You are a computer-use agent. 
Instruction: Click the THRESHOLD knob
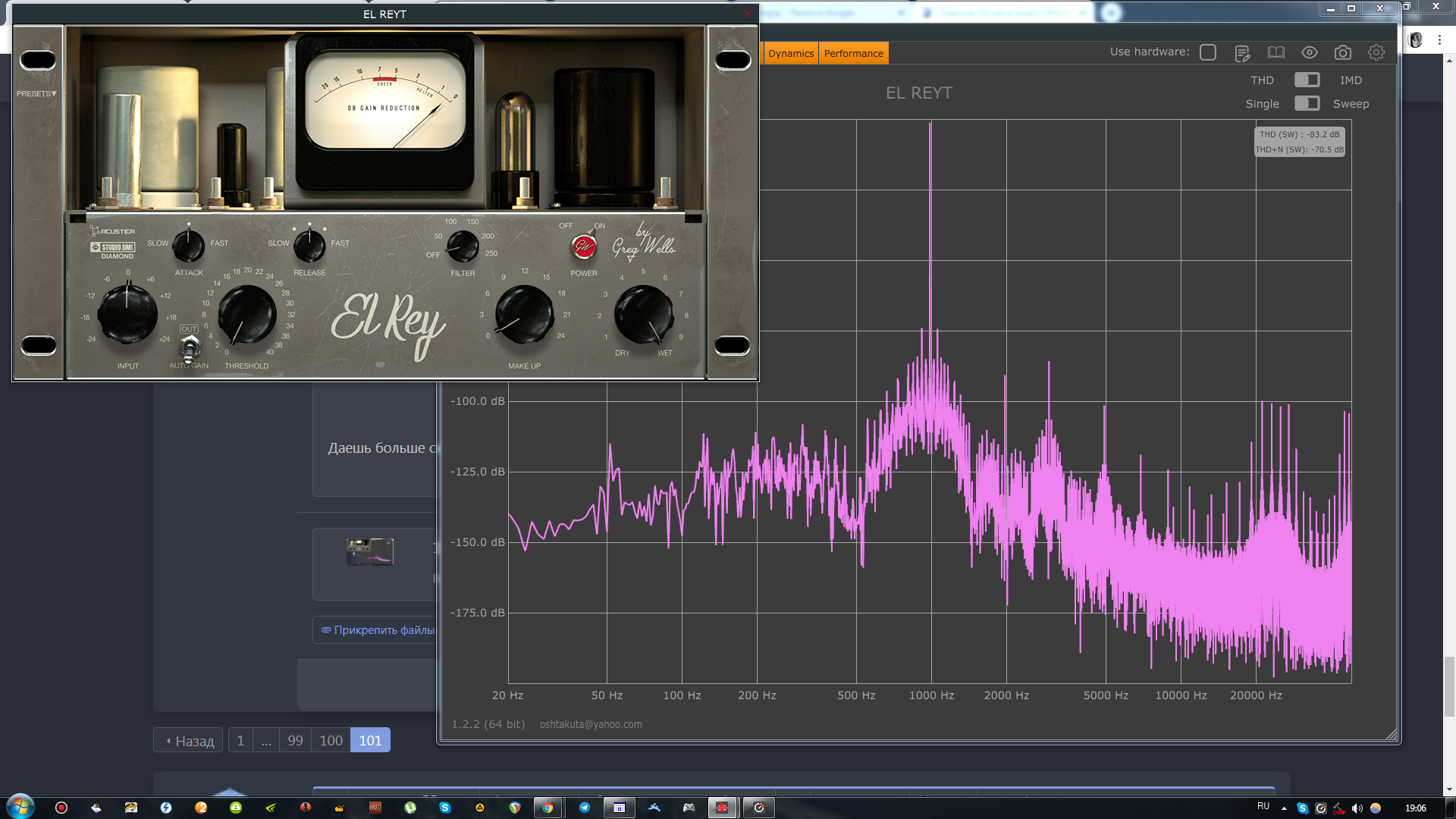[x=246, y=315]
